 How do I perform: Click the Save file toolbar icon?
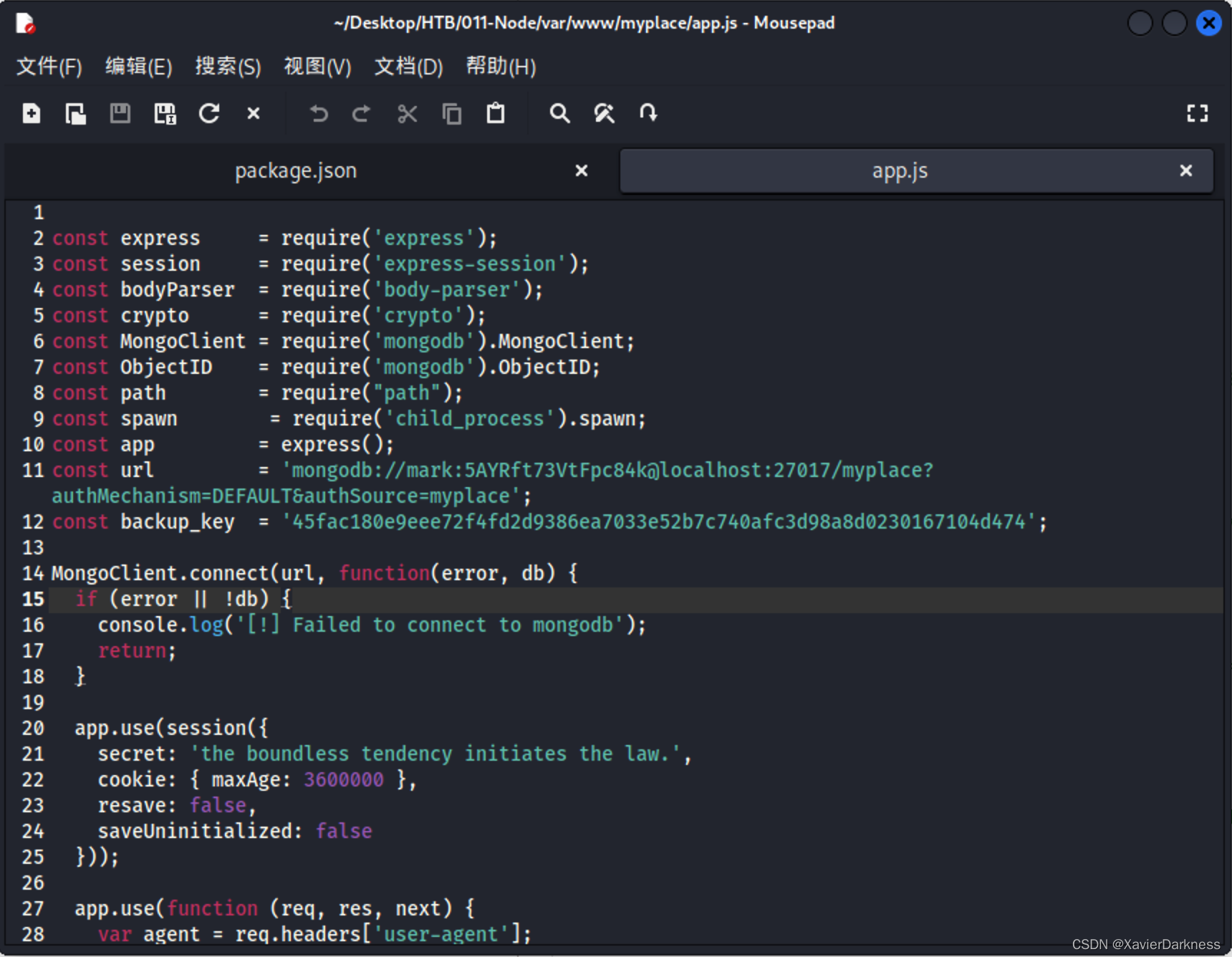[120, 113]
